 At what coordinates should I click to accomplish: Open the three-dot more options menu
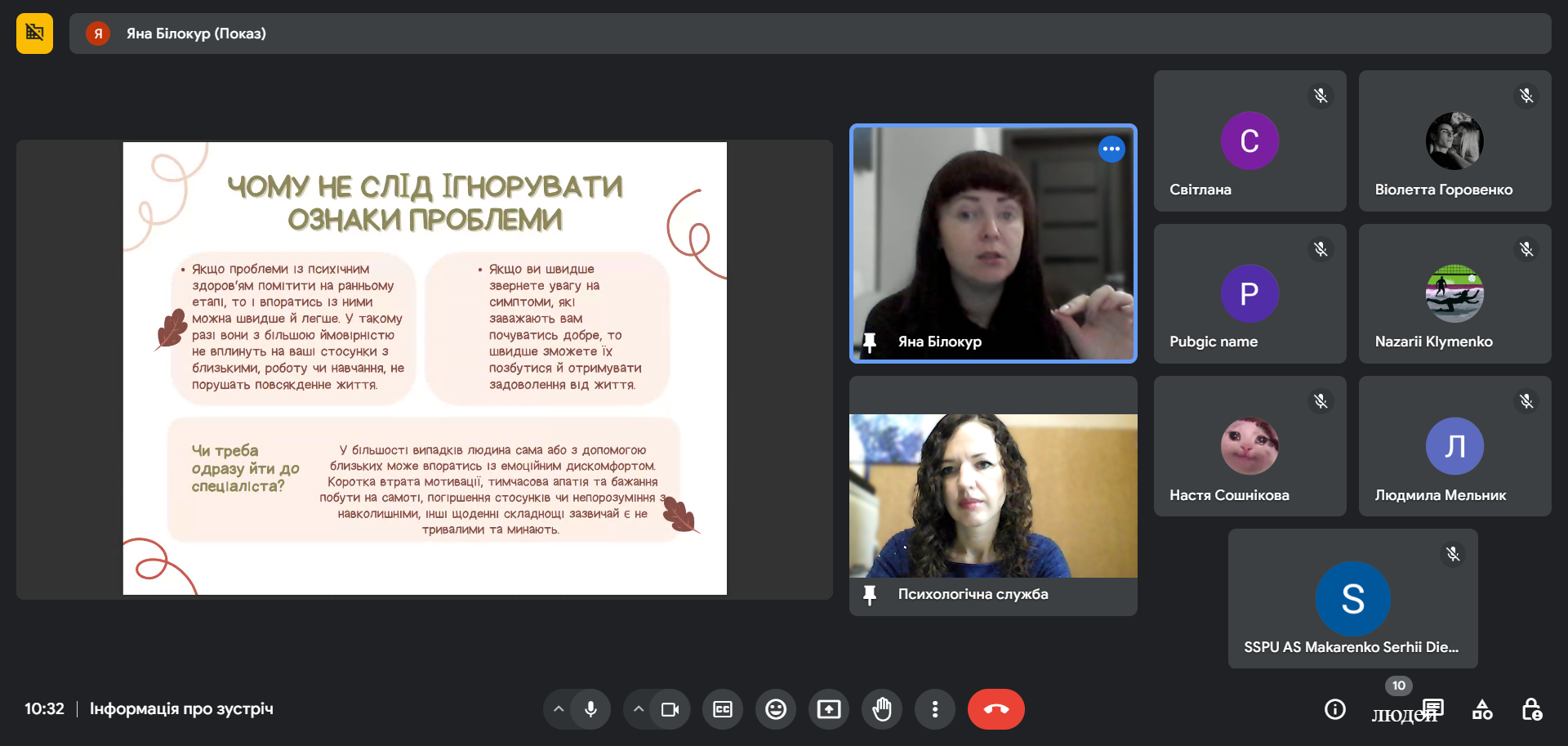click(x=935, y=709)
